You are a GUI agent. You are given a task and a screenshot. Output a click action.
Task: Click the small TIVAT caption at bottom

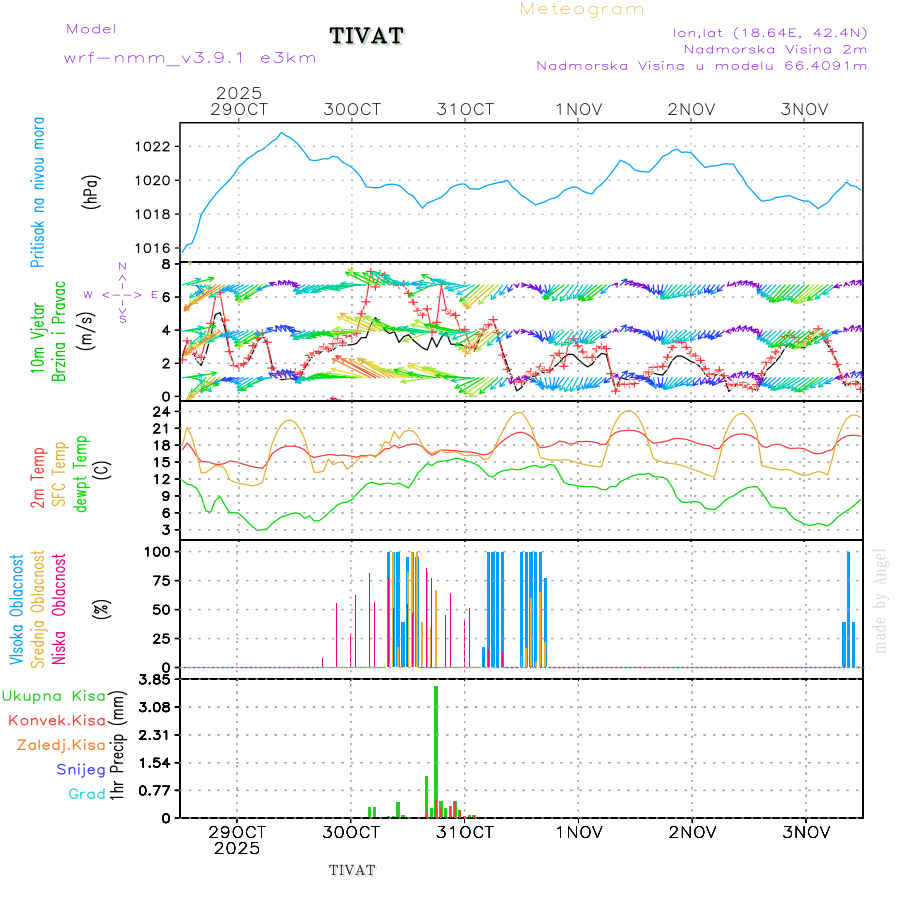[x=352, y=870]
